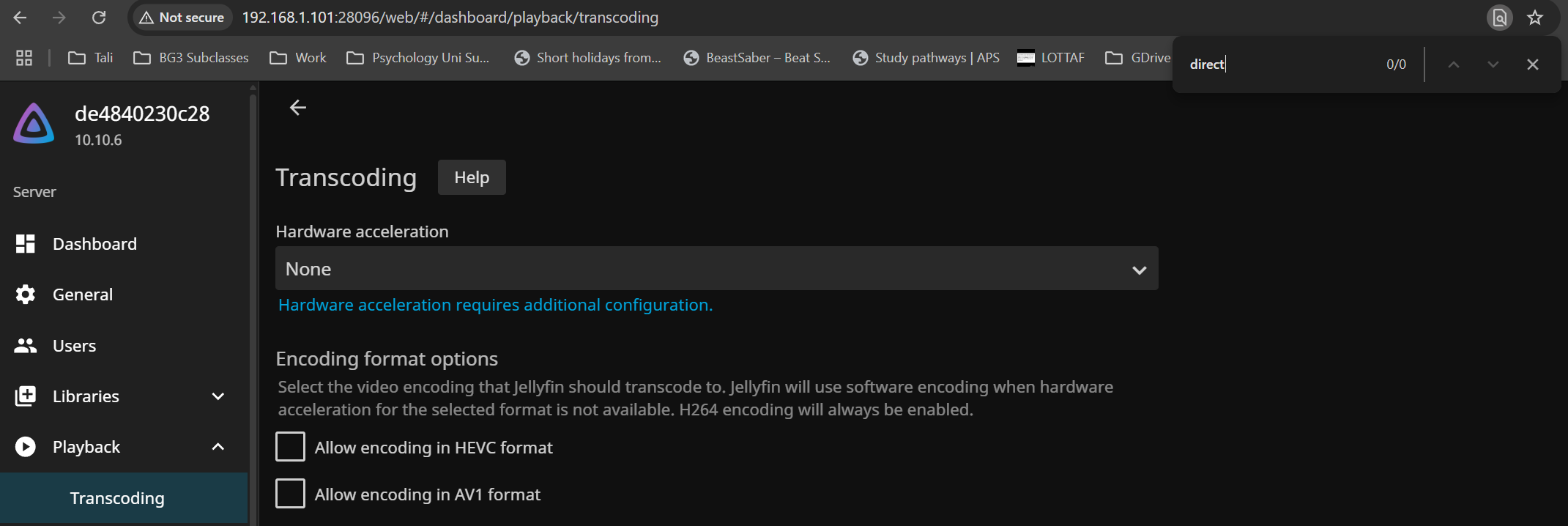The width and height of the screenshot is (1568, 526).
Task: Click the Users people icon
Action: point(26,346)
